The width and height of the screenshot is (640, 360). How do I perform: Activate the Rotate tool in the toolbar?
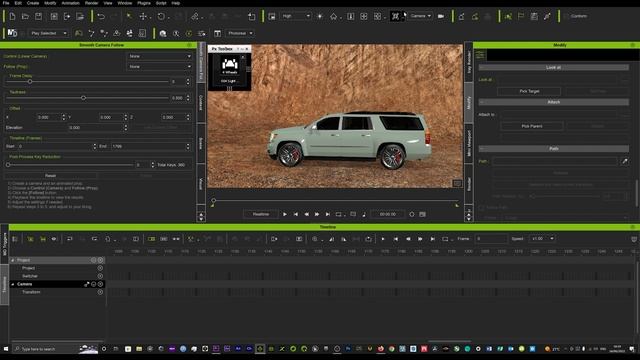coord(161,16)
